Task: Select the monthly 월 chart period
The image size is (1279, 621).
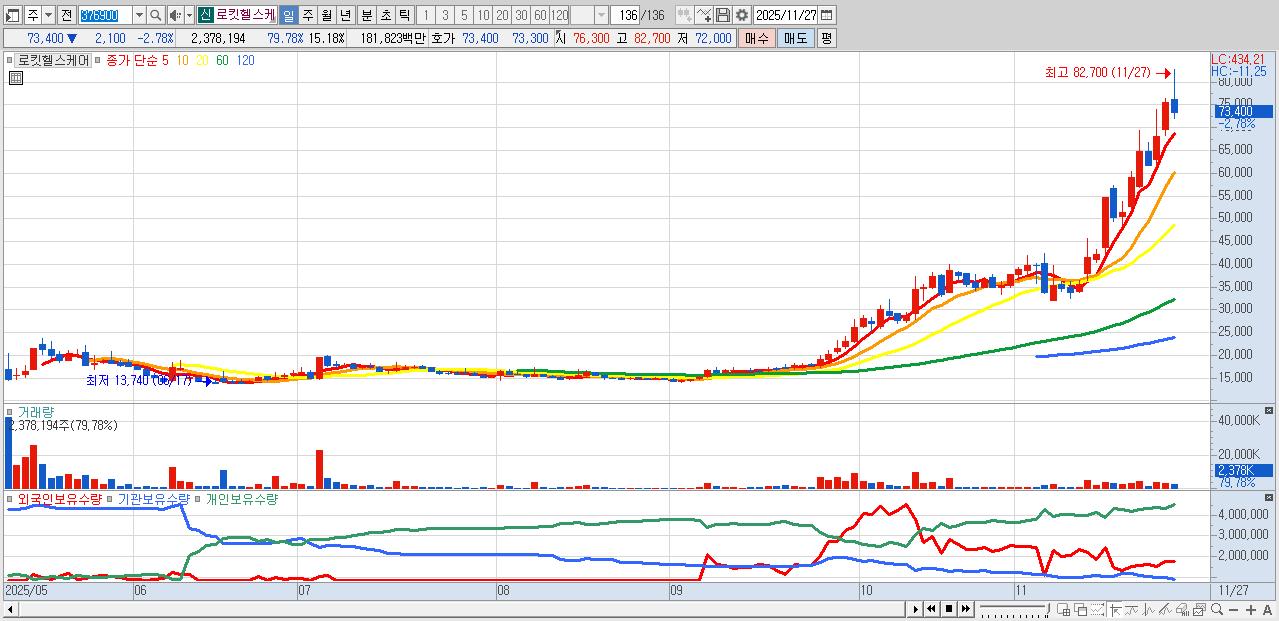Action: [x=326, y=15]
